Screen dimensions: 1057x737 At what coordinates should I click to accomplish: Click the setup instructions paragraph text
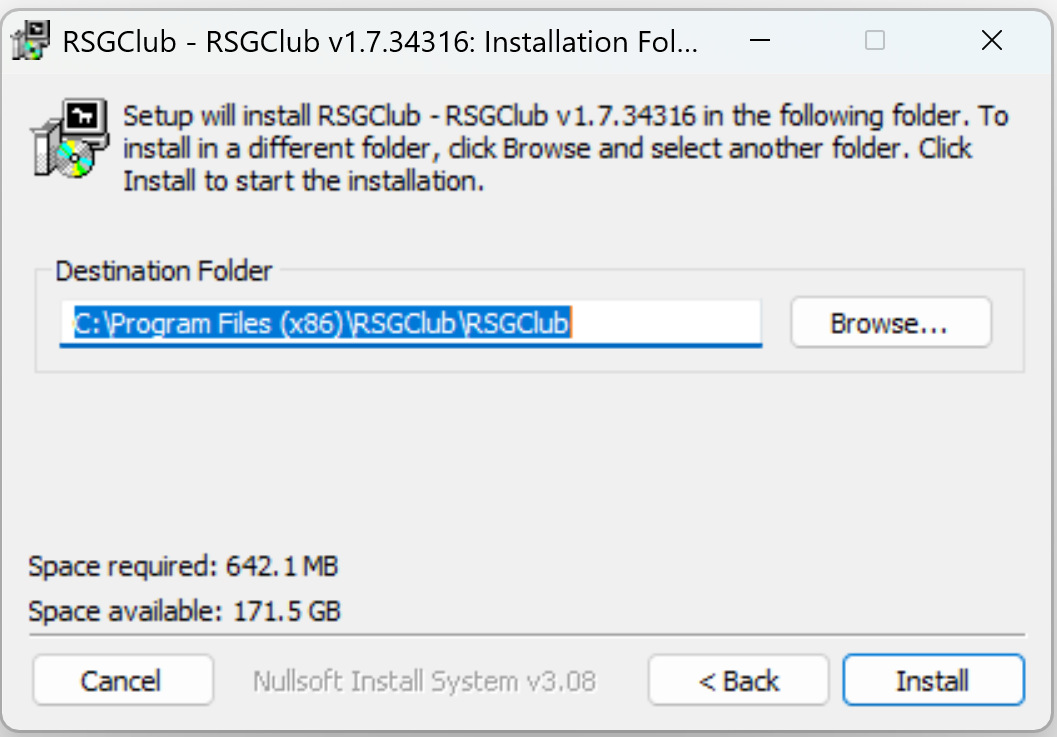point(565,148)
